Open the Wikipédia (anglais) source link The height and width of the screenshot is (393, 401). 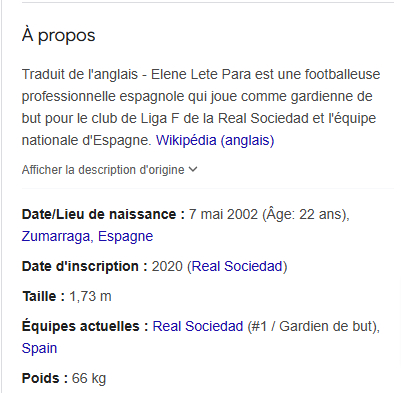coord(215,140)
